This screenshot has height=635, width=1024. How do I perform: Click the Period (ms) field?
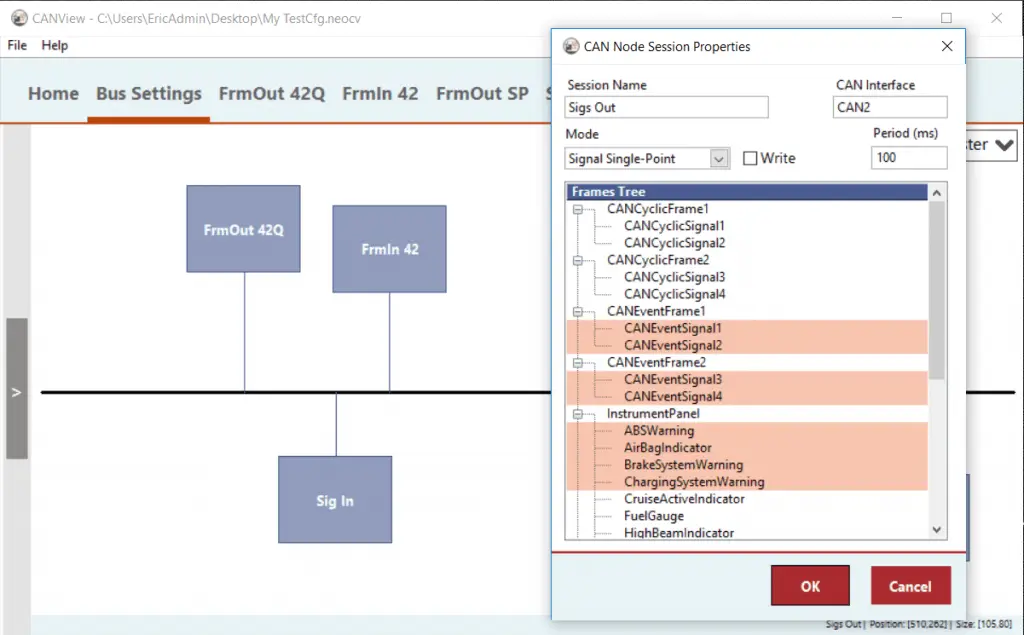click(x=908, y=157)
